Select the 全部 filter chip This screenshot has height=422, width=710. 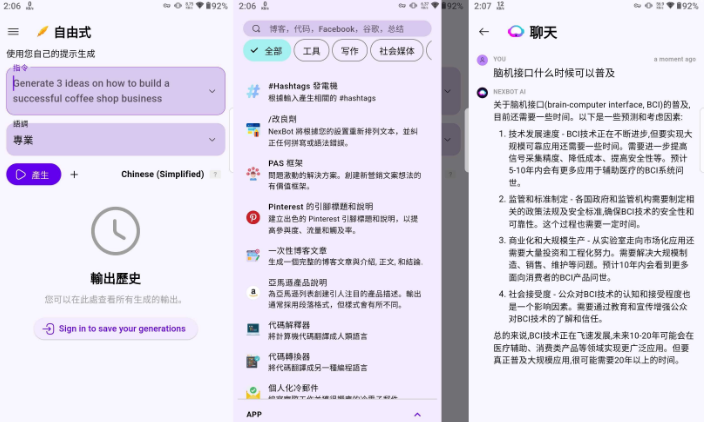267,51
